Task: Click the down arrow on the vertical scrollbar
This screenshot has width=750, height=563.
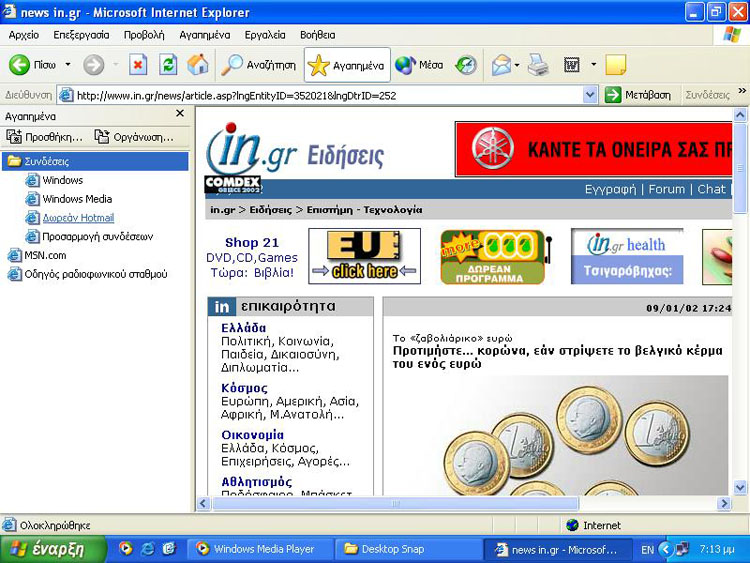Action: (740, 488)
